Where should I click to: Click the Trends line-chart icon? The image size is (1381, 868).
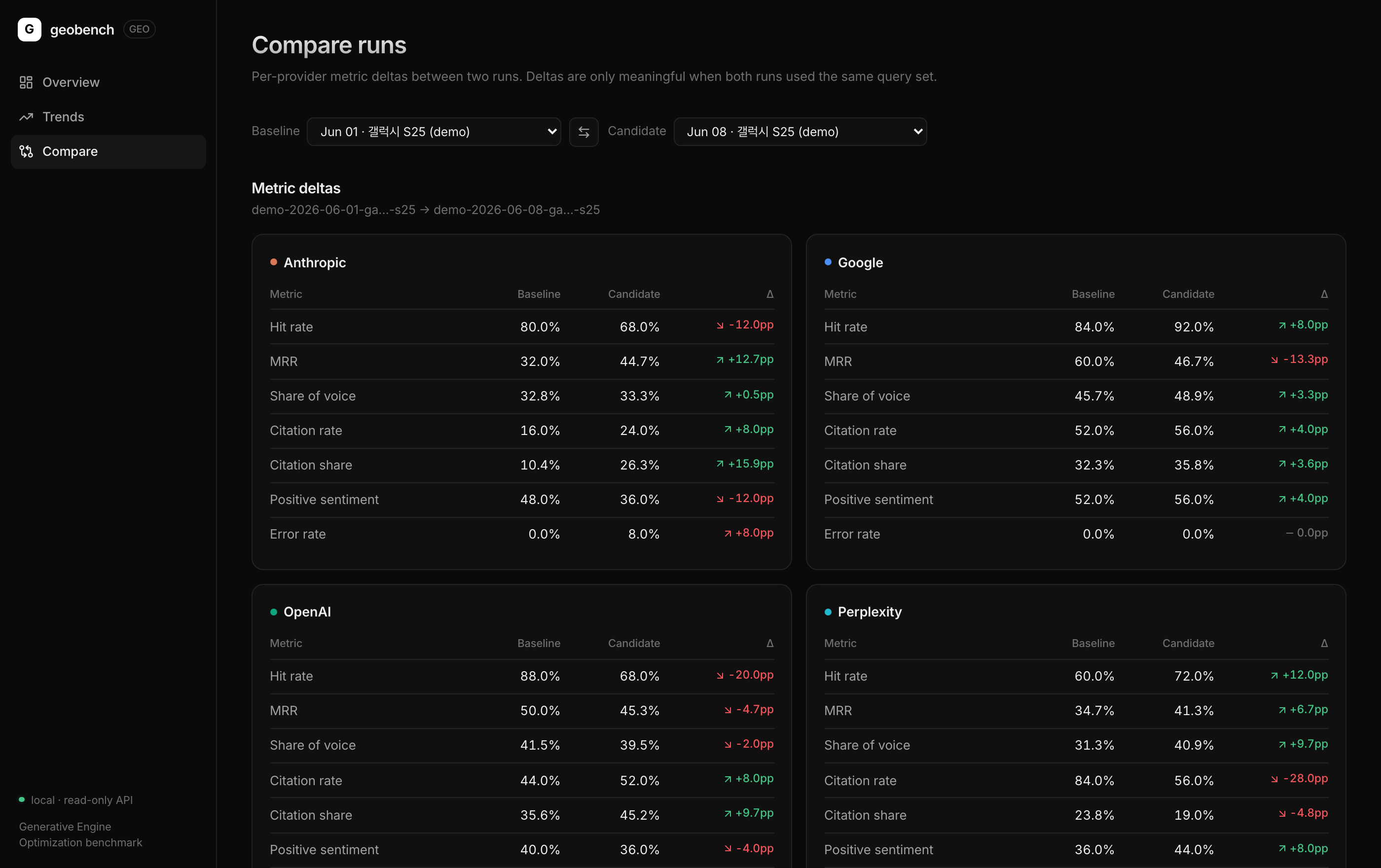26,117
